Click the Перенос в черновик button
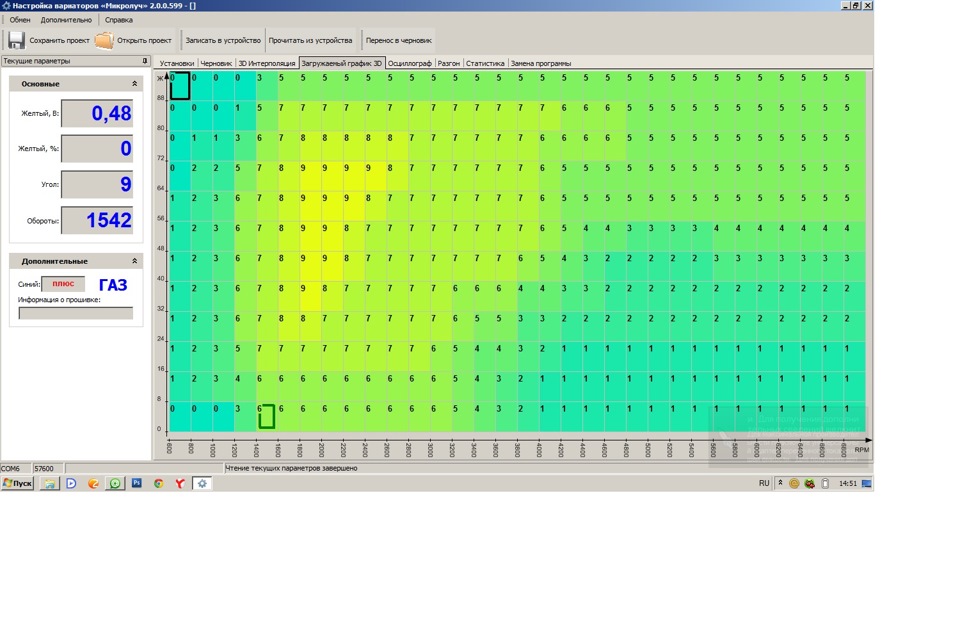The height and width of the screenshot is (637, 960). point(399,40)
